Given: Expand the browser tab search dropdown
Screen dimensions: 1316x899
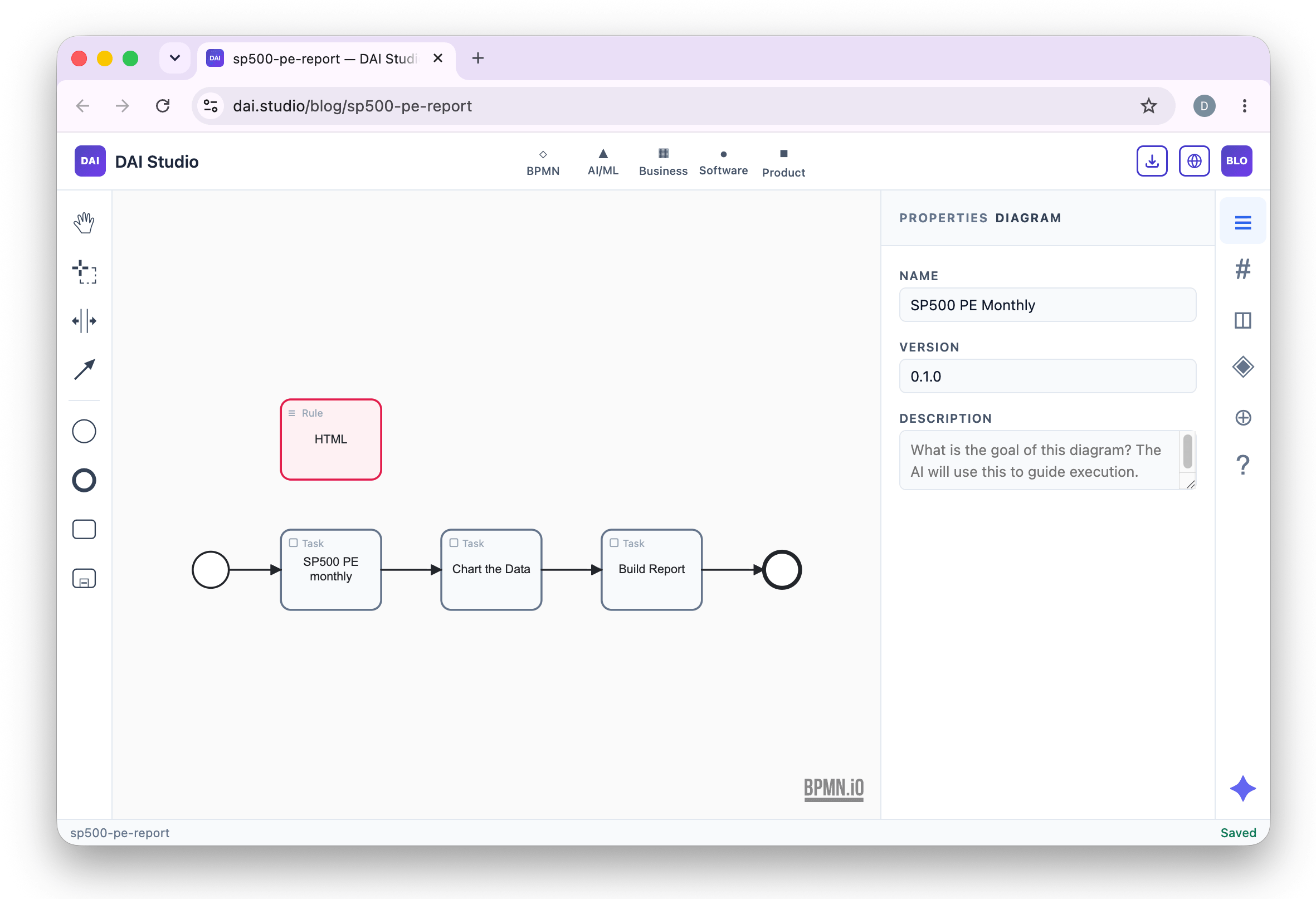Looking at the screenshot, I should (174, 58).
